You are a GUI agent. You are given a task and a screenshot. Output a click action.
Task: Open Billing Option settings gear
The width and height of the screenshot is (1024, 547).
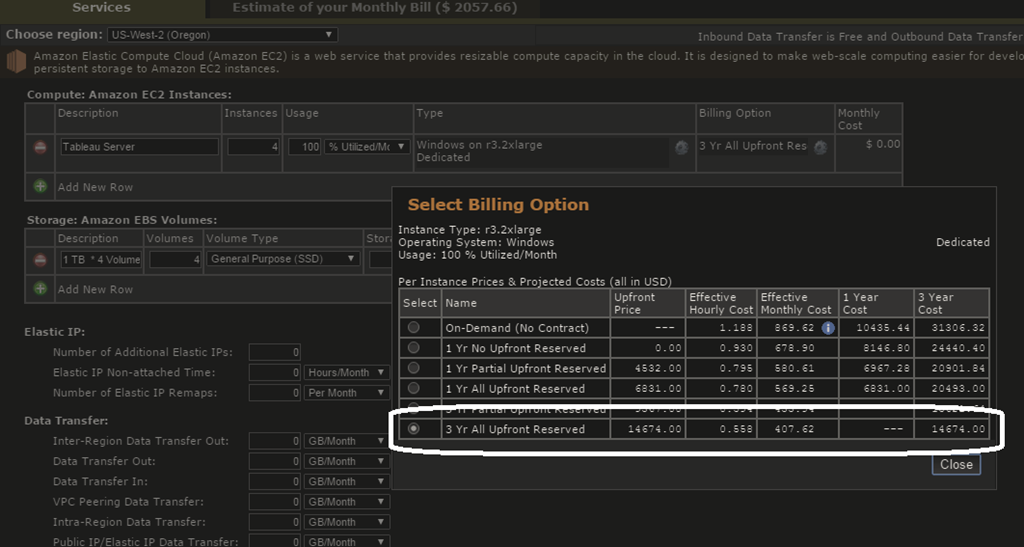tap(821, 148)
